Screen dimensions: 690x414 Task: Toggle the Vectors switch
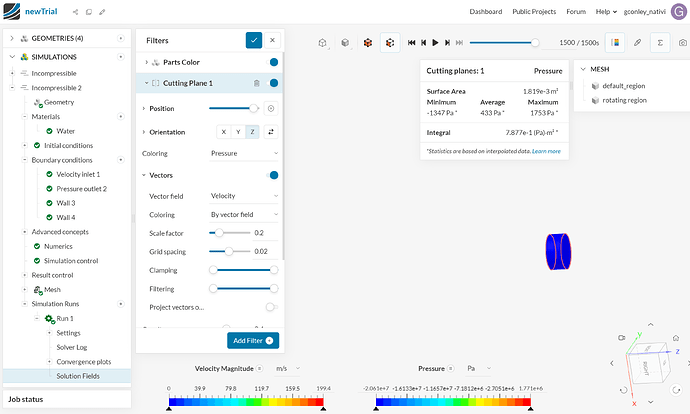[x=273, y=175]
